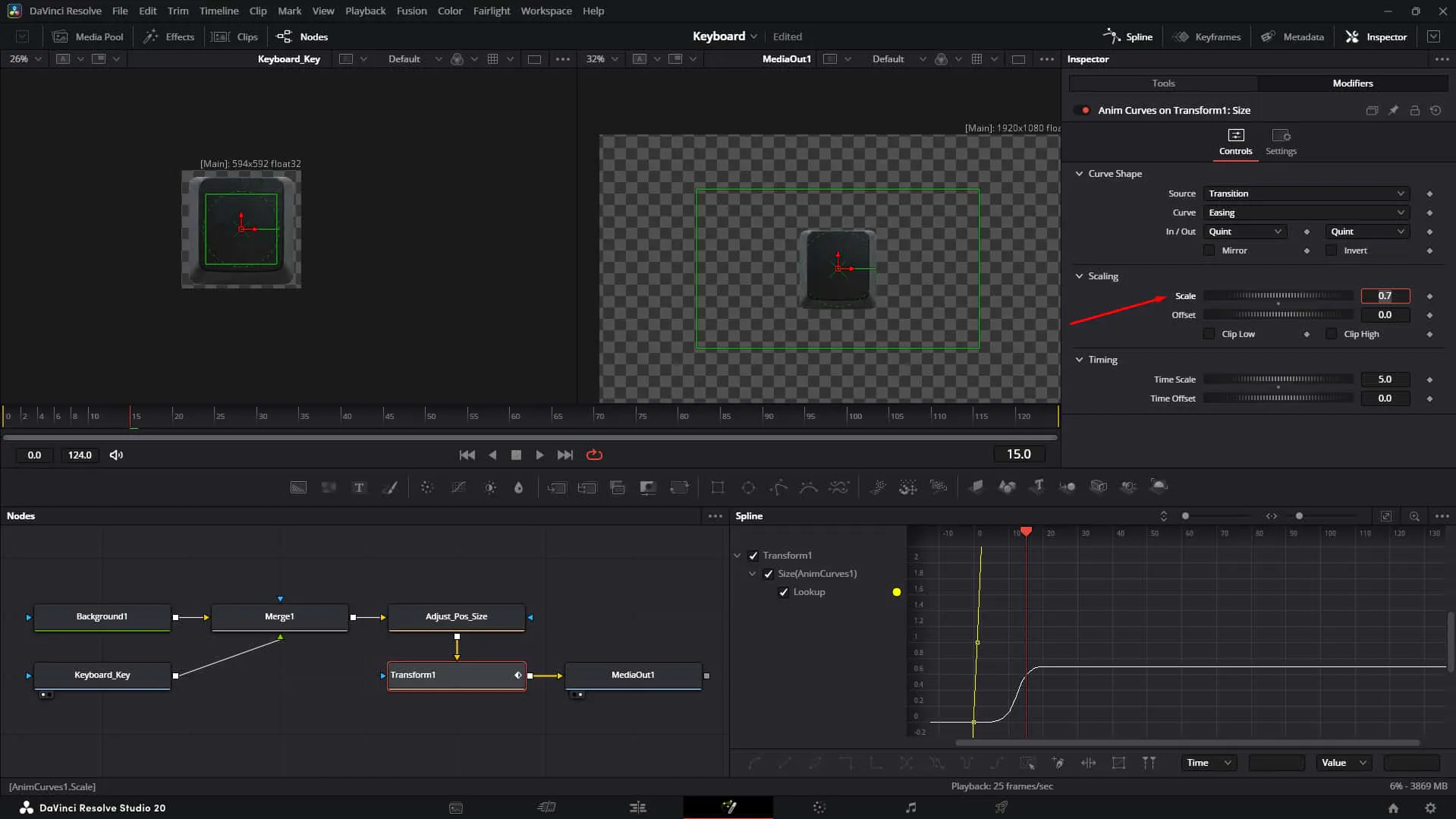Adjust the Scale slider in Scaling
Viewport: 1456px width, 819px height.
point(1278,296)
